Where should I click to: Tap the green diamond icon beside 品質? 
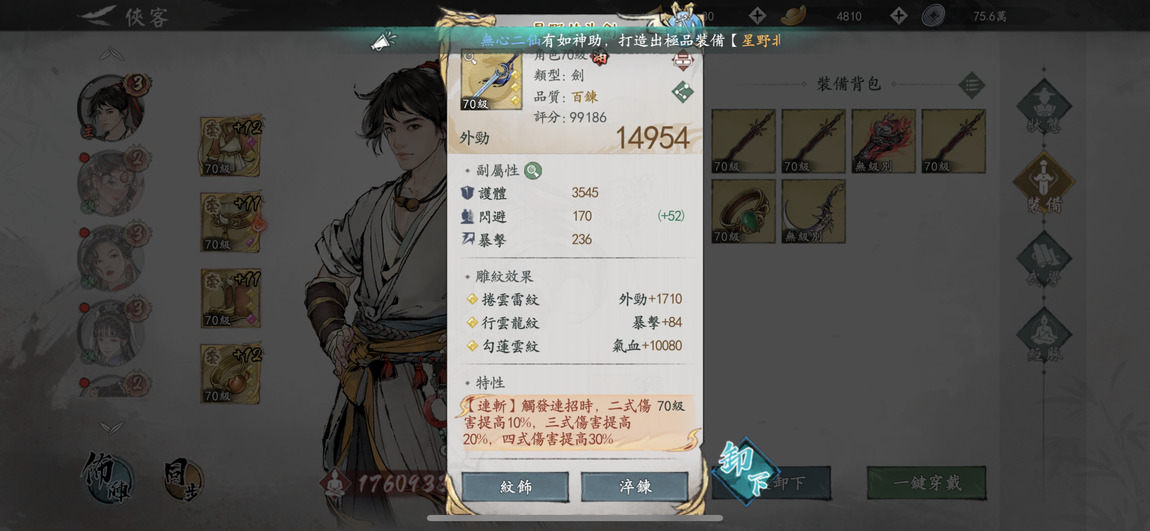coord(683,92)
